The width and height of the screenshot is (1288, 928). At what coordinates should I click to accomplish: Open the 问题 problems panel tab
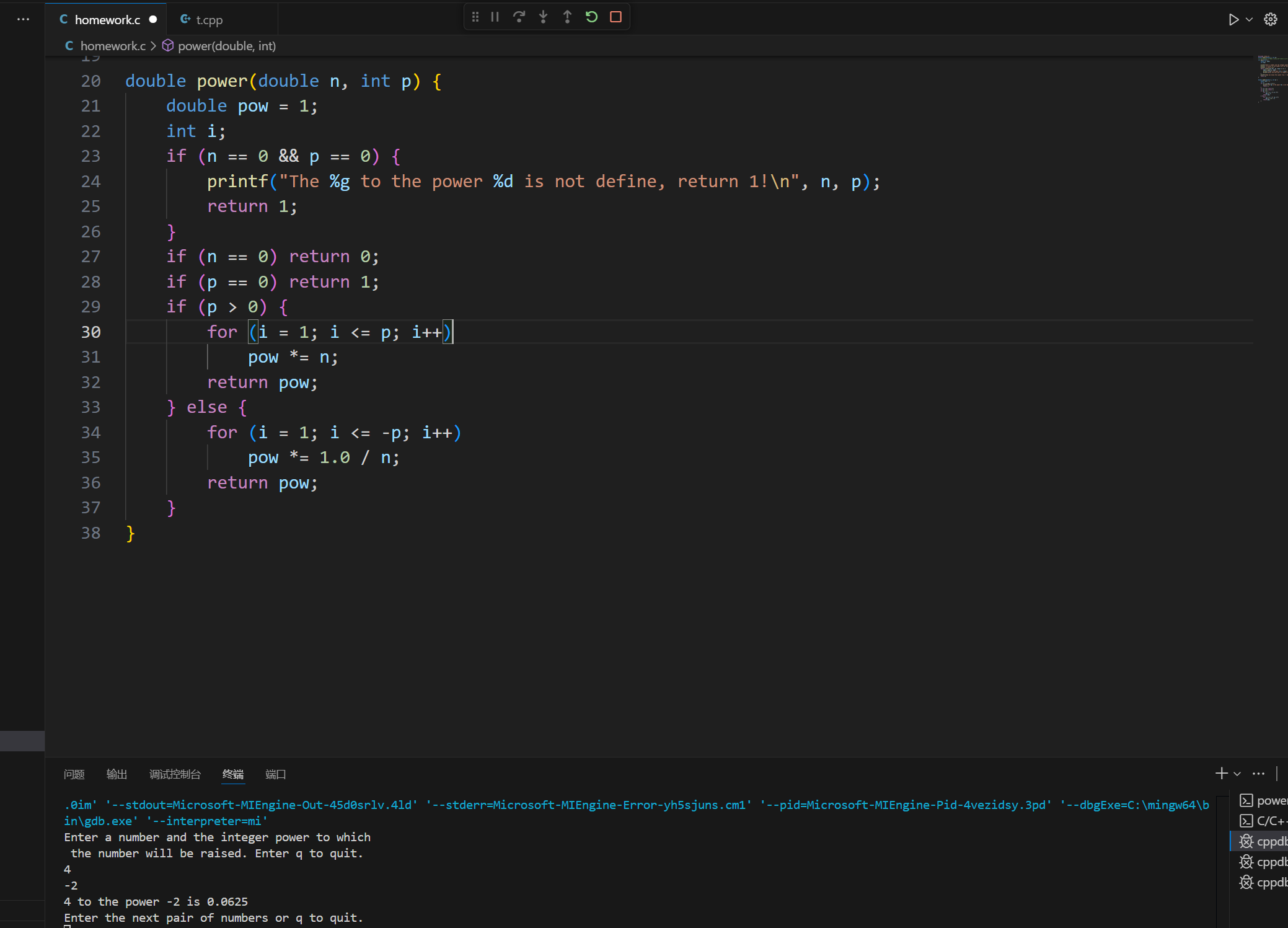pyautogui.click(x=74, y=774)
